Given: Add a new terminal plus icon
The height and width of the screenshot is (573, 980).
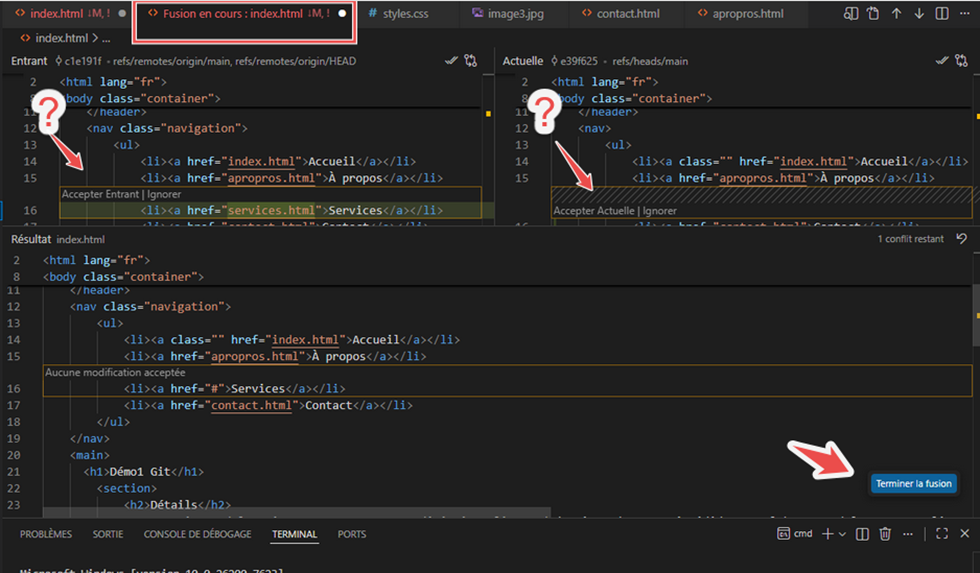Looking at the screenshot, I should tap(828, 534).
